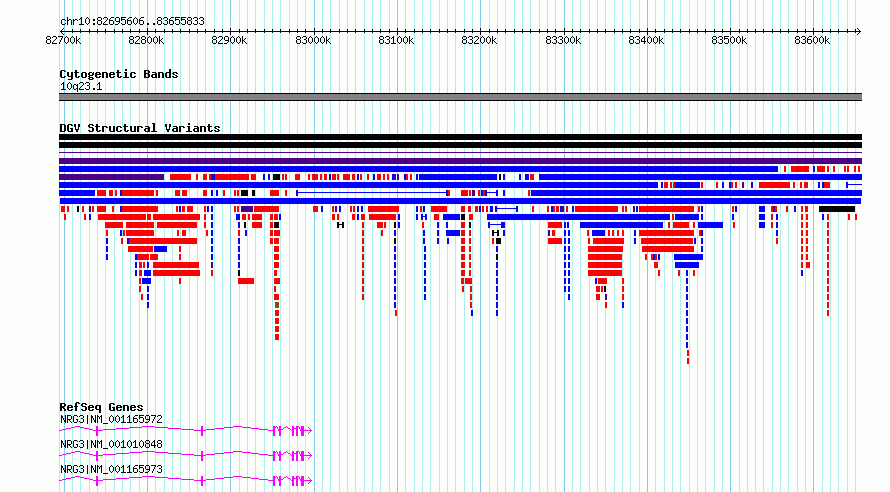Click the 10q23.1 band label
Image resolution: width=890 pixels, height=492 pixels.
click(x=81, y=87)
